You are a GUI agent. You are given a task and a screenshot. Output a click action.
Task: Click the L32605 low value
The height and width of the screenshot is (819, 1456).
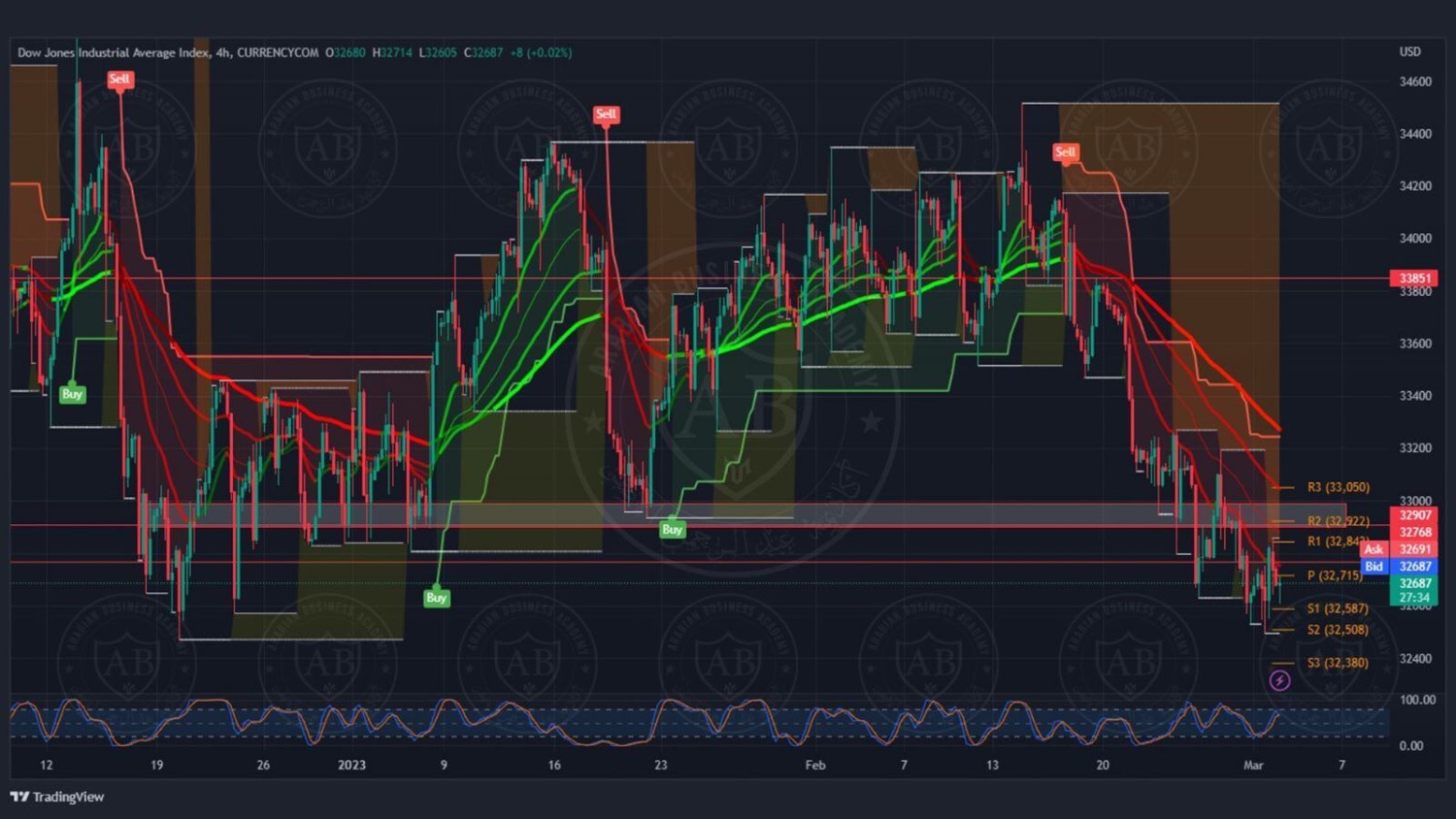tap(438, 52)
